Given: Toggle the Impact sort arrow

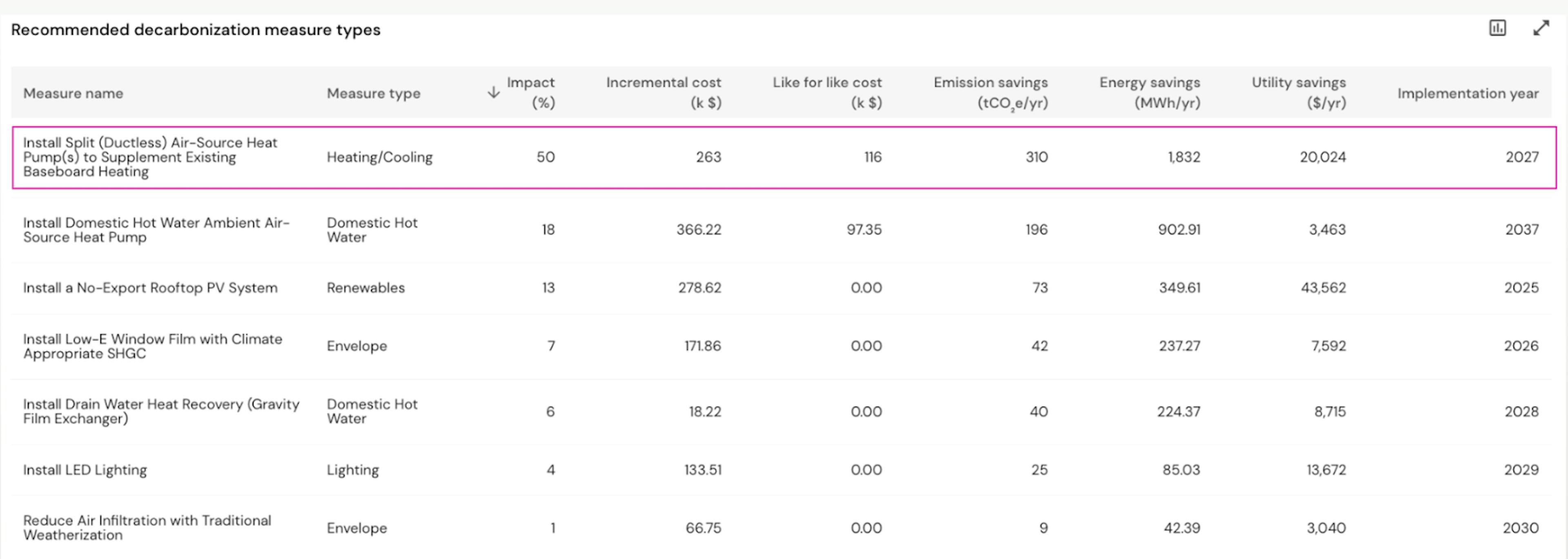Looking at the screenshot, I should 494,93.
